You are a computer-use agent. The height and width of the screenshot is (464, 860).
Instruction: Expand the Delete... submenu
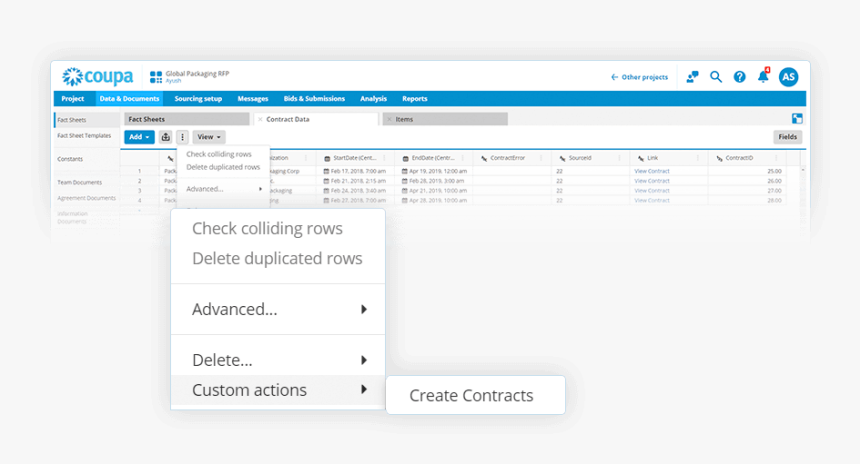click(x=278, y=360)
